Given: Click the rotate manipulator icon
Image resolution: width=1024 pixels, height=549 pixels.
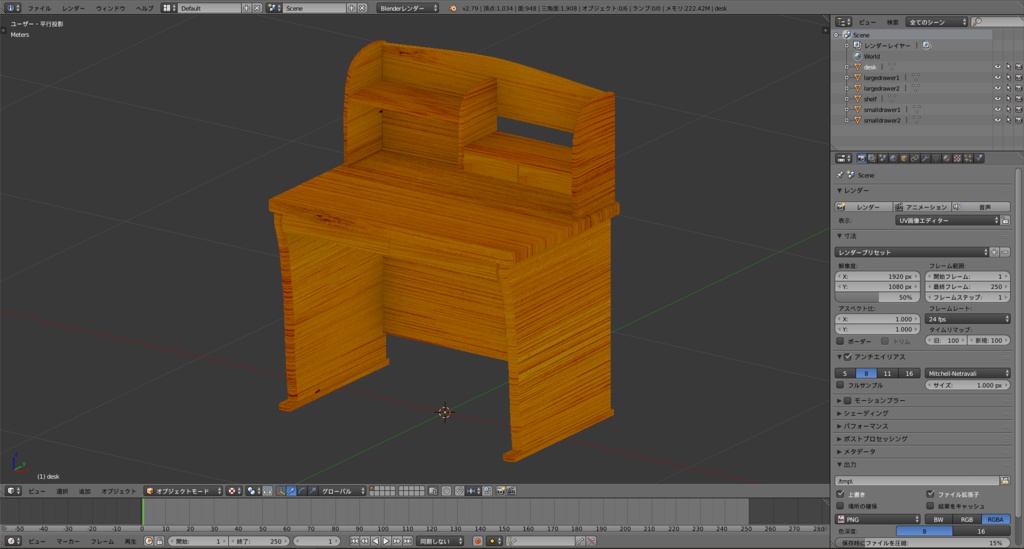Looking at the screenshot, I should [x=302, y=491].
